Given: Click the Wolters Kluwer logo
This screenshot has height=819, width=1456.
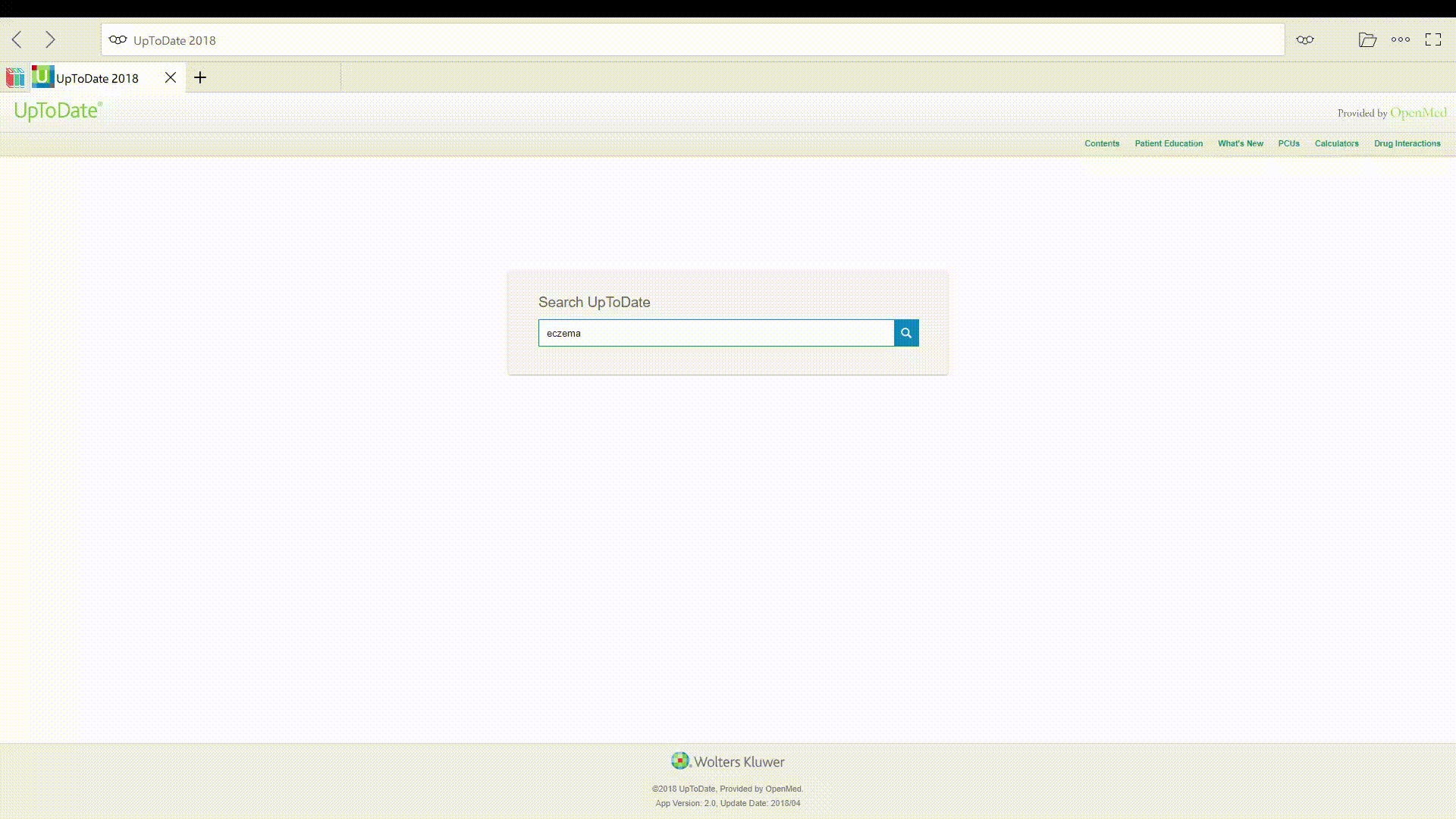Looking at the screenshot, I should pos(726,761).
